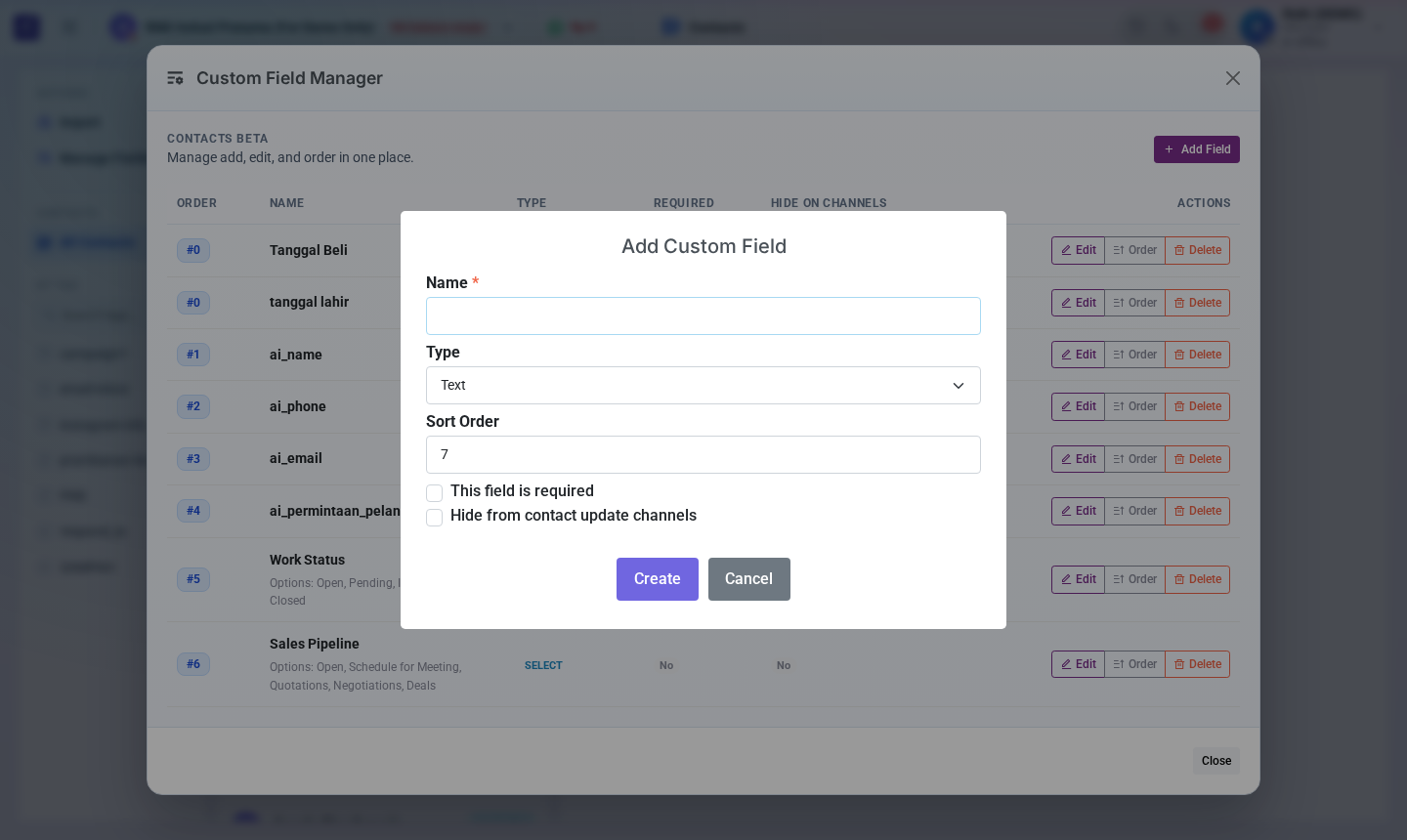Delete the Work Status field
Screen dimensions: 1407x840
coord(1198,579)
